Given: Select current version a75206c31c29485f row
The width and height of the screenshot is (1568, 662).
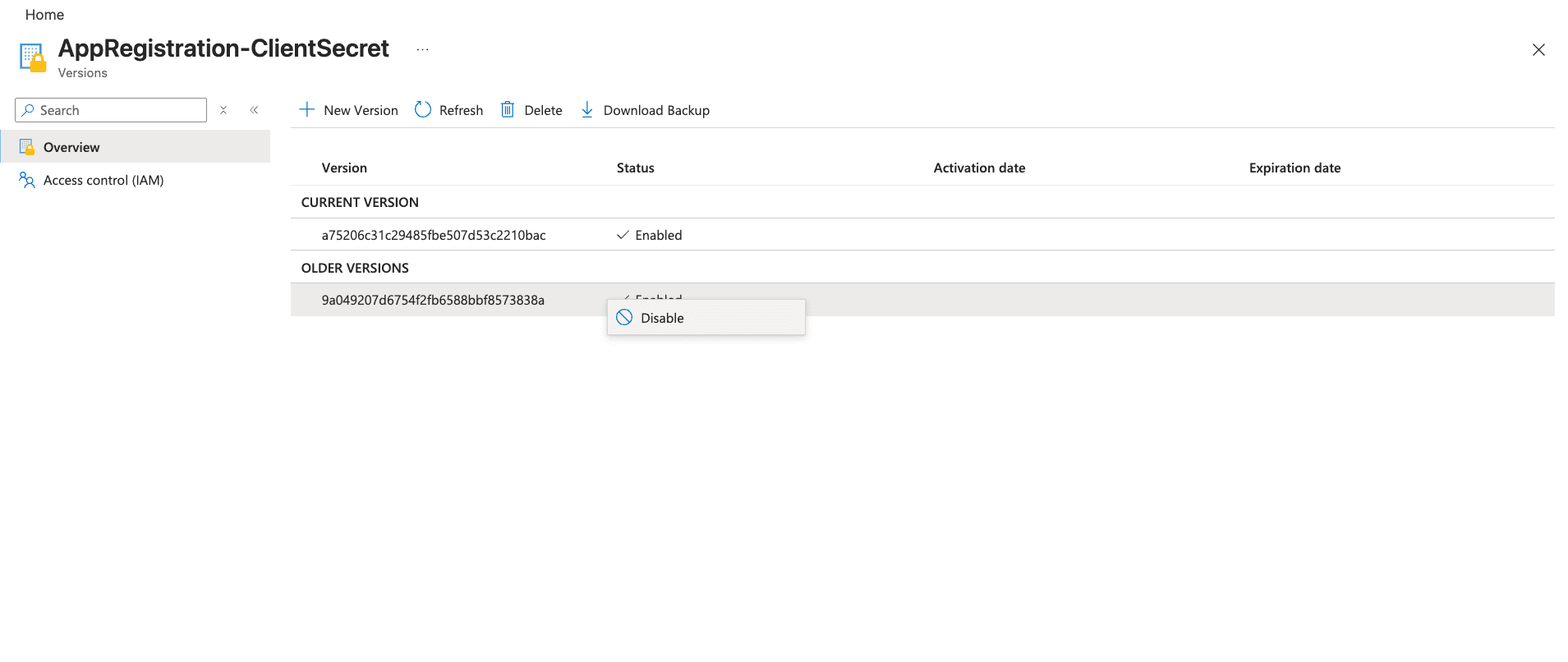Looking at the screenshot, I should point(434,235).
